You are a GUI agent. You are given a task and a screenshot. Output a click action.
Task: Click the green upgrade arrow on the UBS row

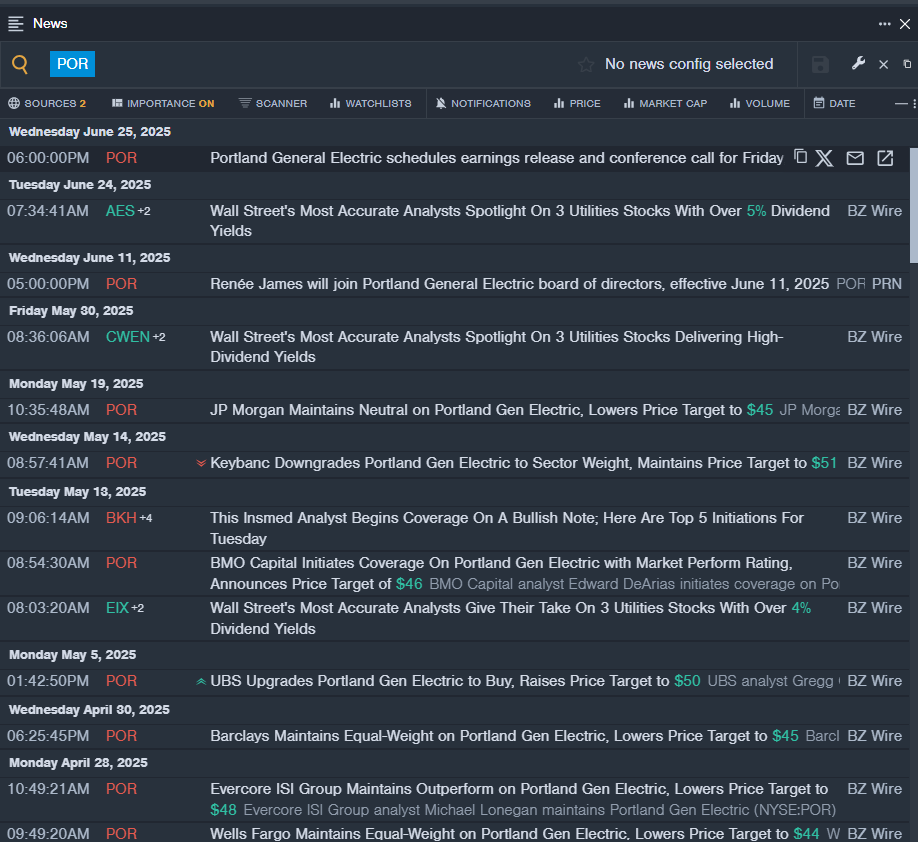coord(201,681)
